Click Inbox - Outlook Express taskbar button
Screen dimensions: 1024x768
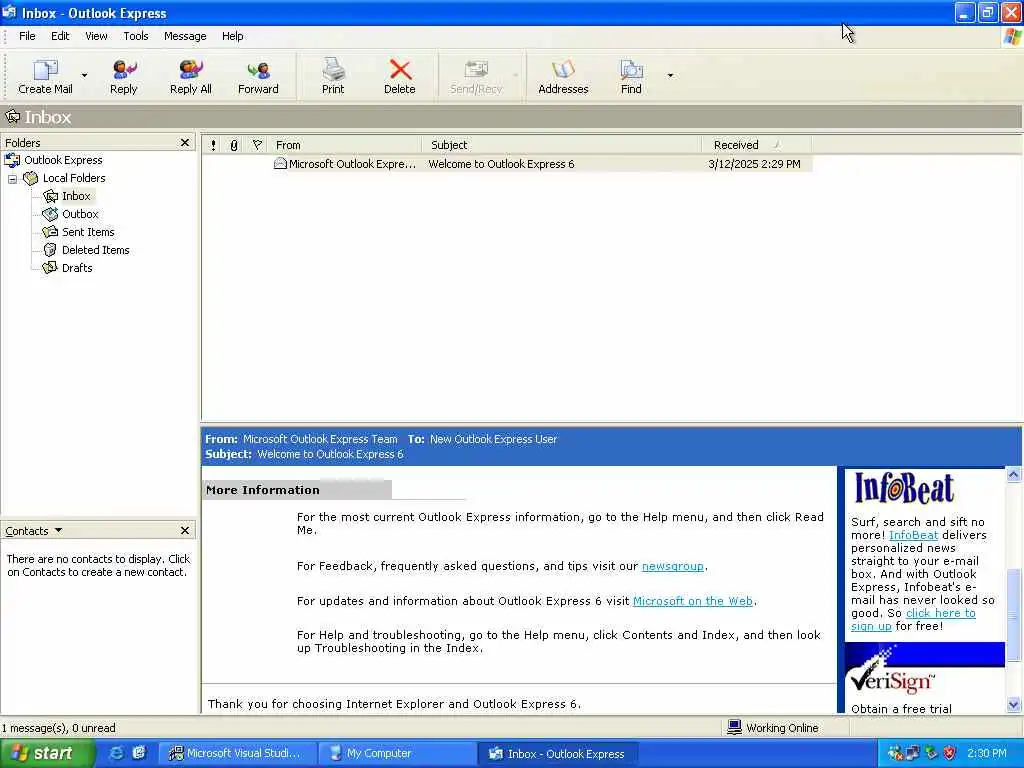coord(557,754)
